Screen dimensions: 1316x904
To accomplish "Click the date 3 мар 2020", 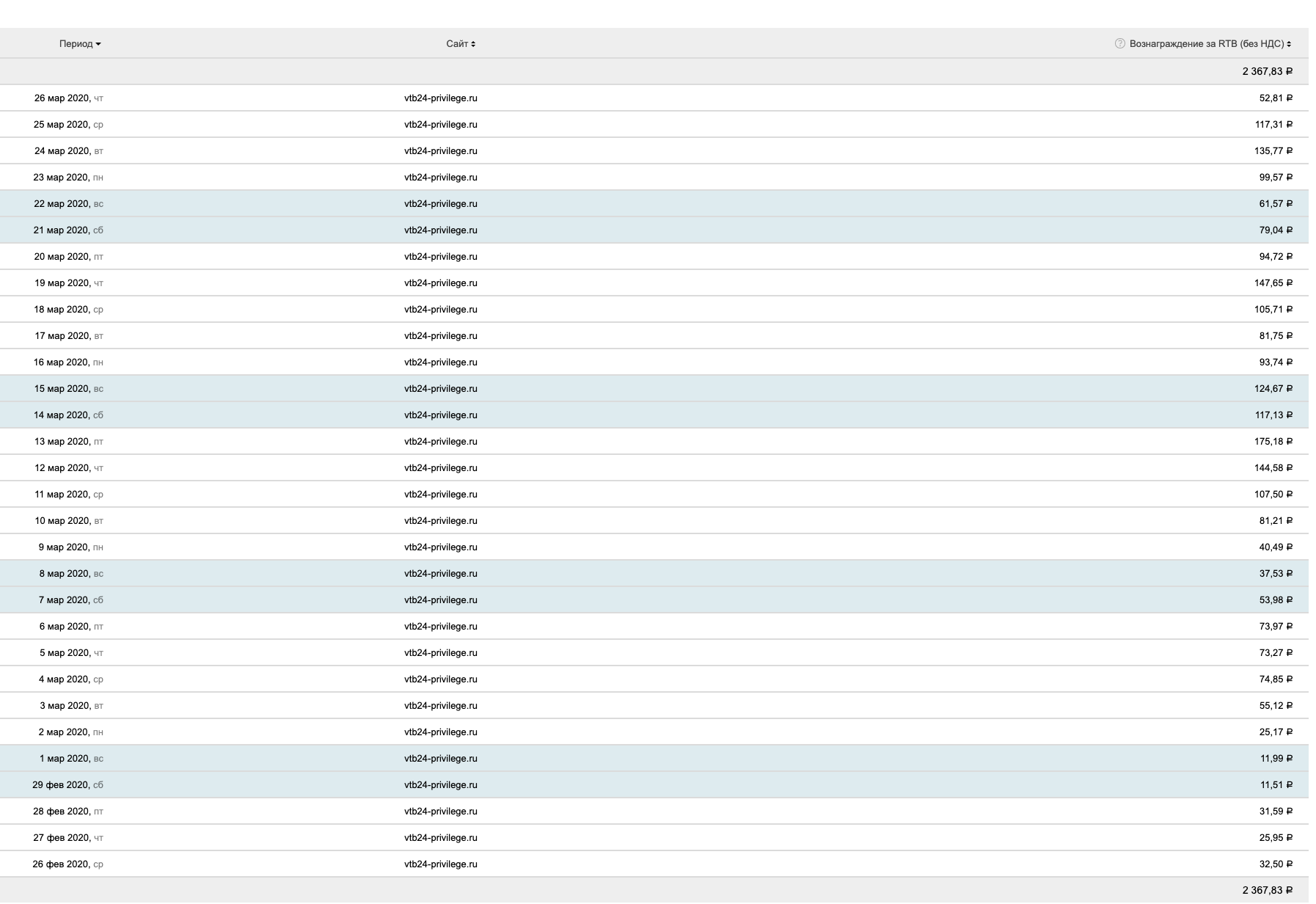I will [x=64, y=706].
